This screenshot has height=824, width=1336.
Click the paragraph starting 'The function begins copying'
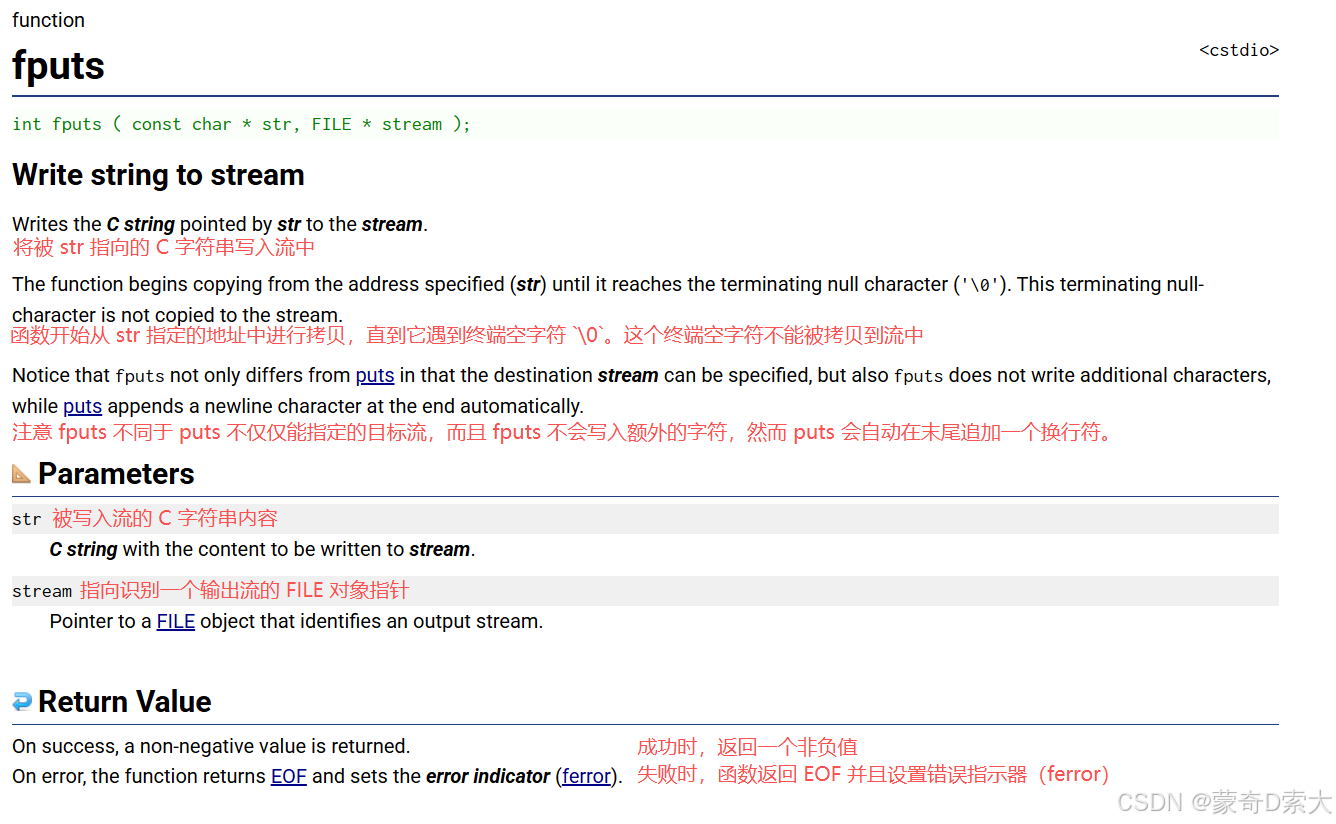coord(608,300)
